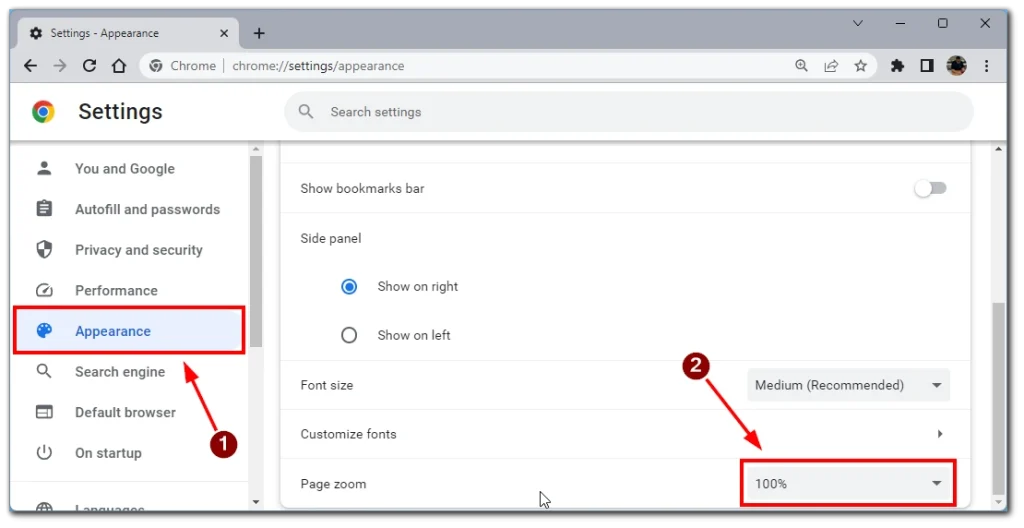The height and width of the screenshot is (528, 1024).
Task: Click the Chrome logo beside Settings
Action: click(x=43, y=112)
